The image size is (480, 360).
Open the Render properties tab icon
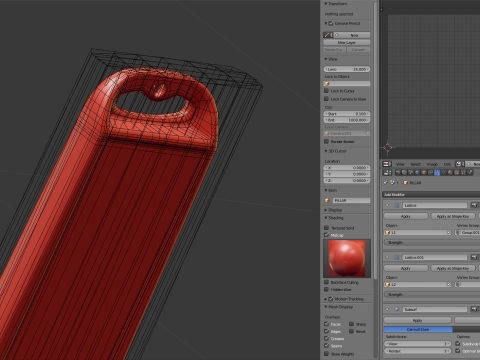398,172
